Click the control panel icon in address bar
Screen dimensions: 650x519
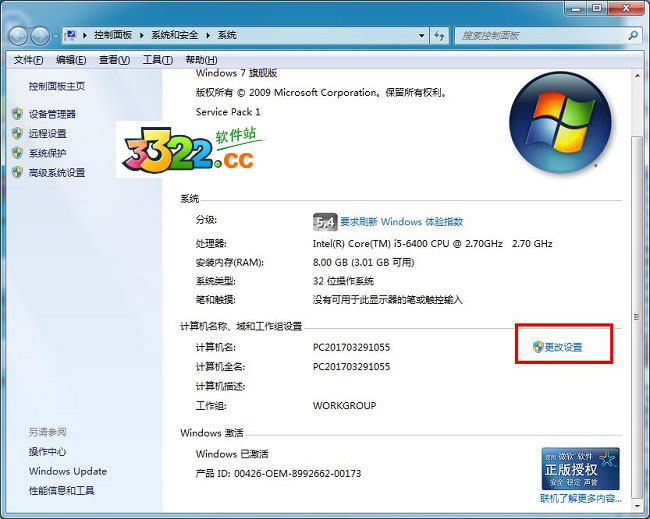click(x=71, y=35)
